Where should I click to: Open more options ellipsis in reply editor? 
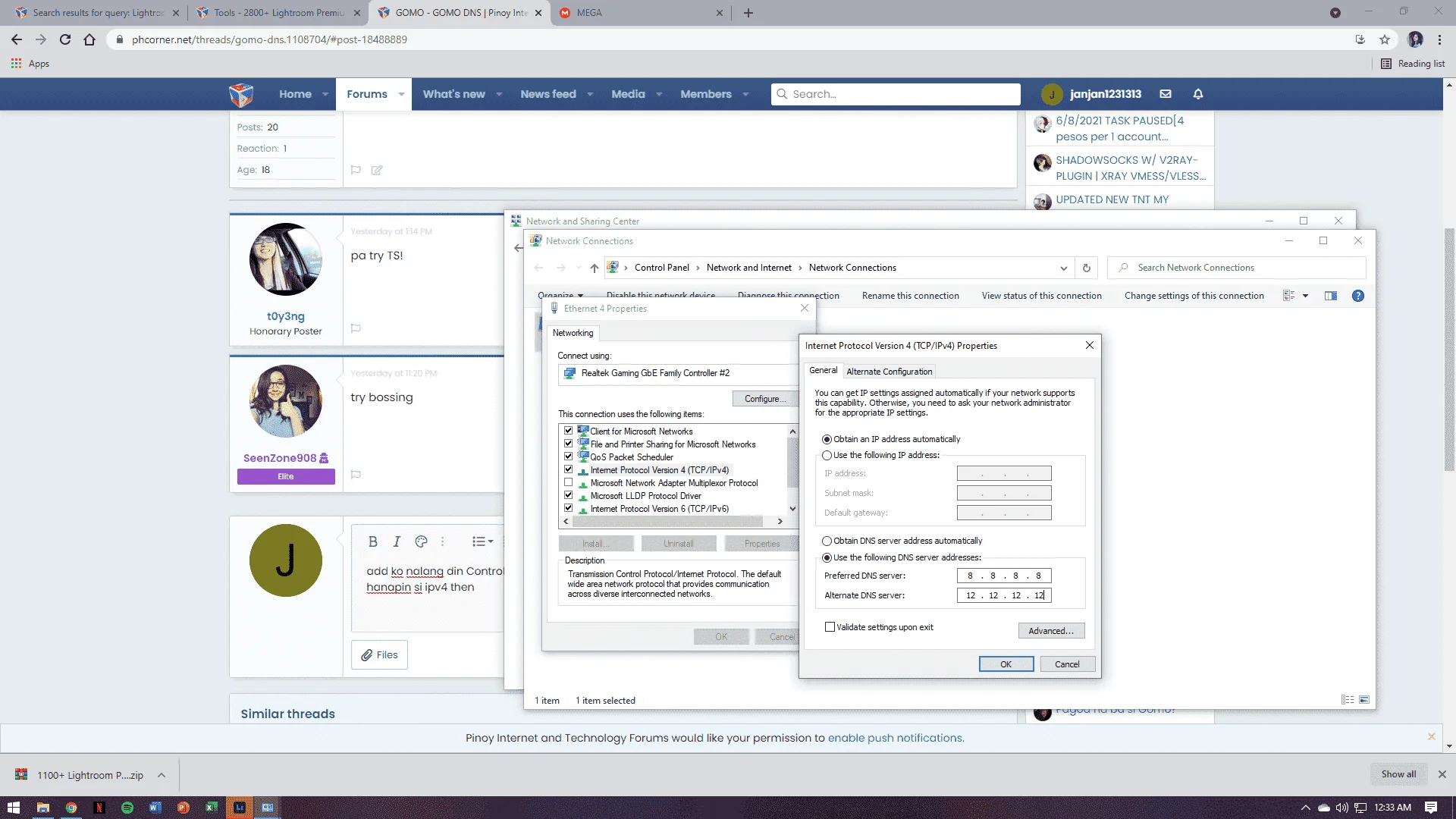pyautogui.click(x=443, y=541)
